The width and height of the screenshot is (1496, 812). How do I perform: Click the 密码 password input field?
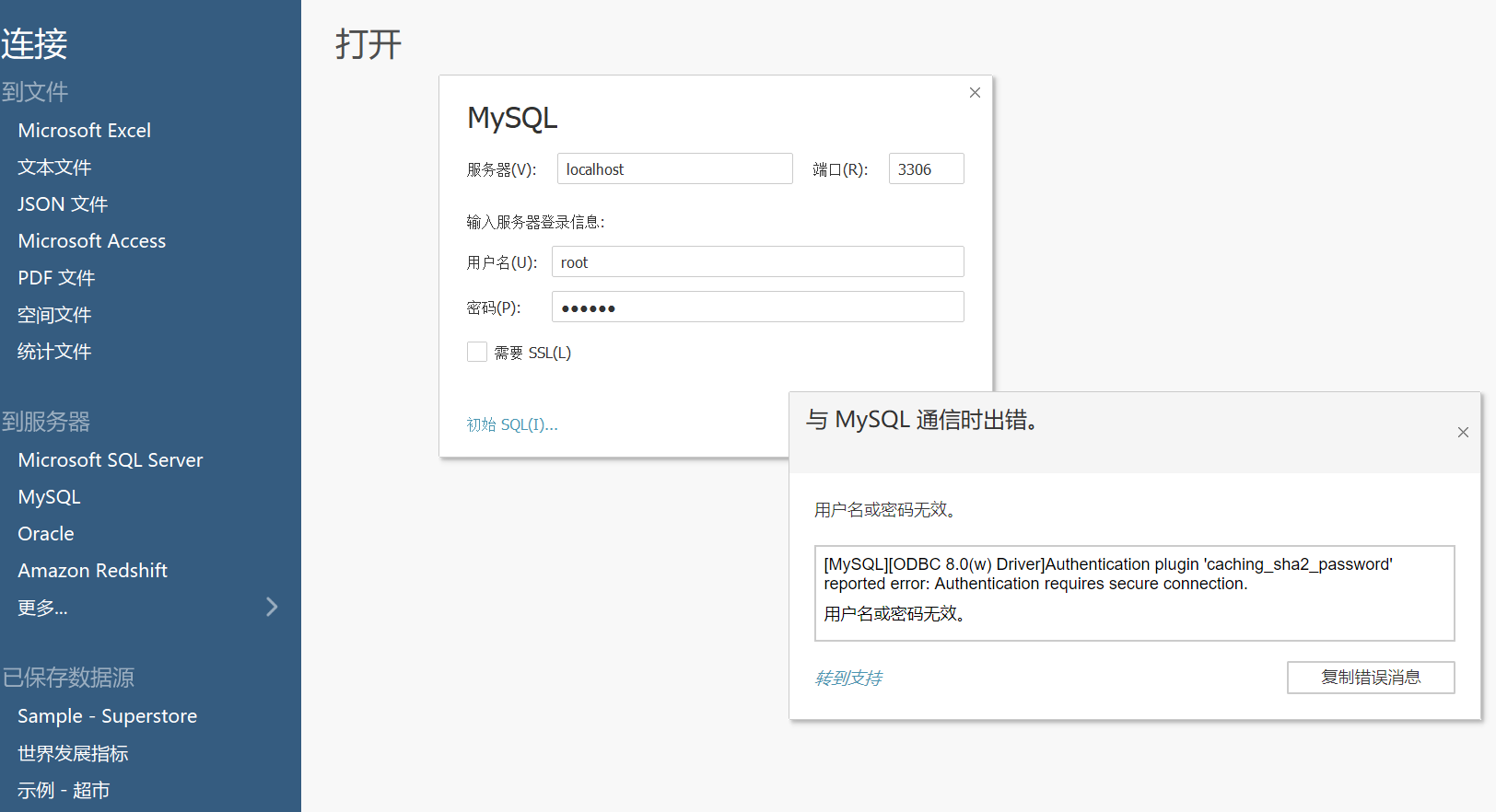(x=757, y=307)
